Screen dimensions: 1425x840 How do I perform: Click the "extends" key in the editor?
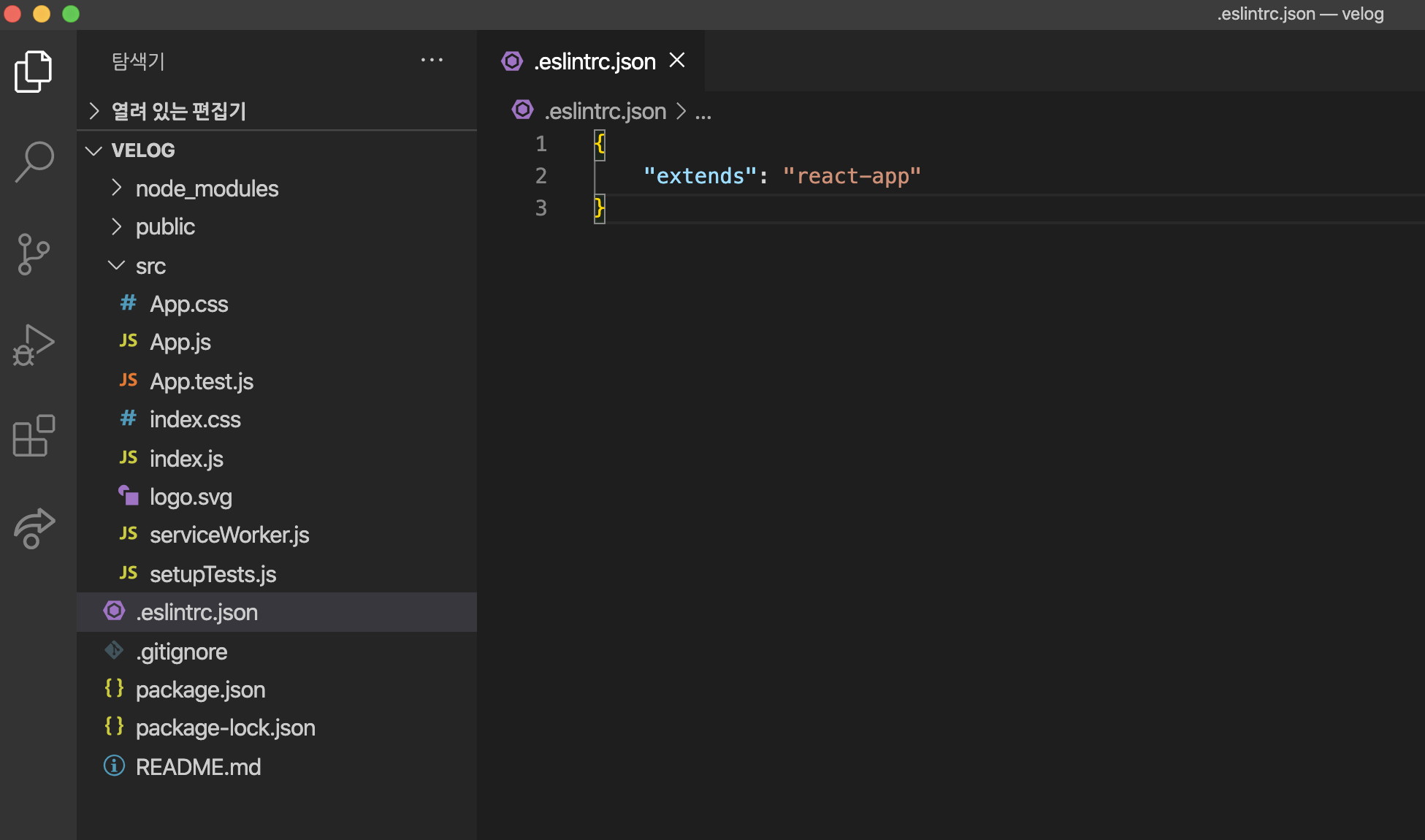point(700,176)
